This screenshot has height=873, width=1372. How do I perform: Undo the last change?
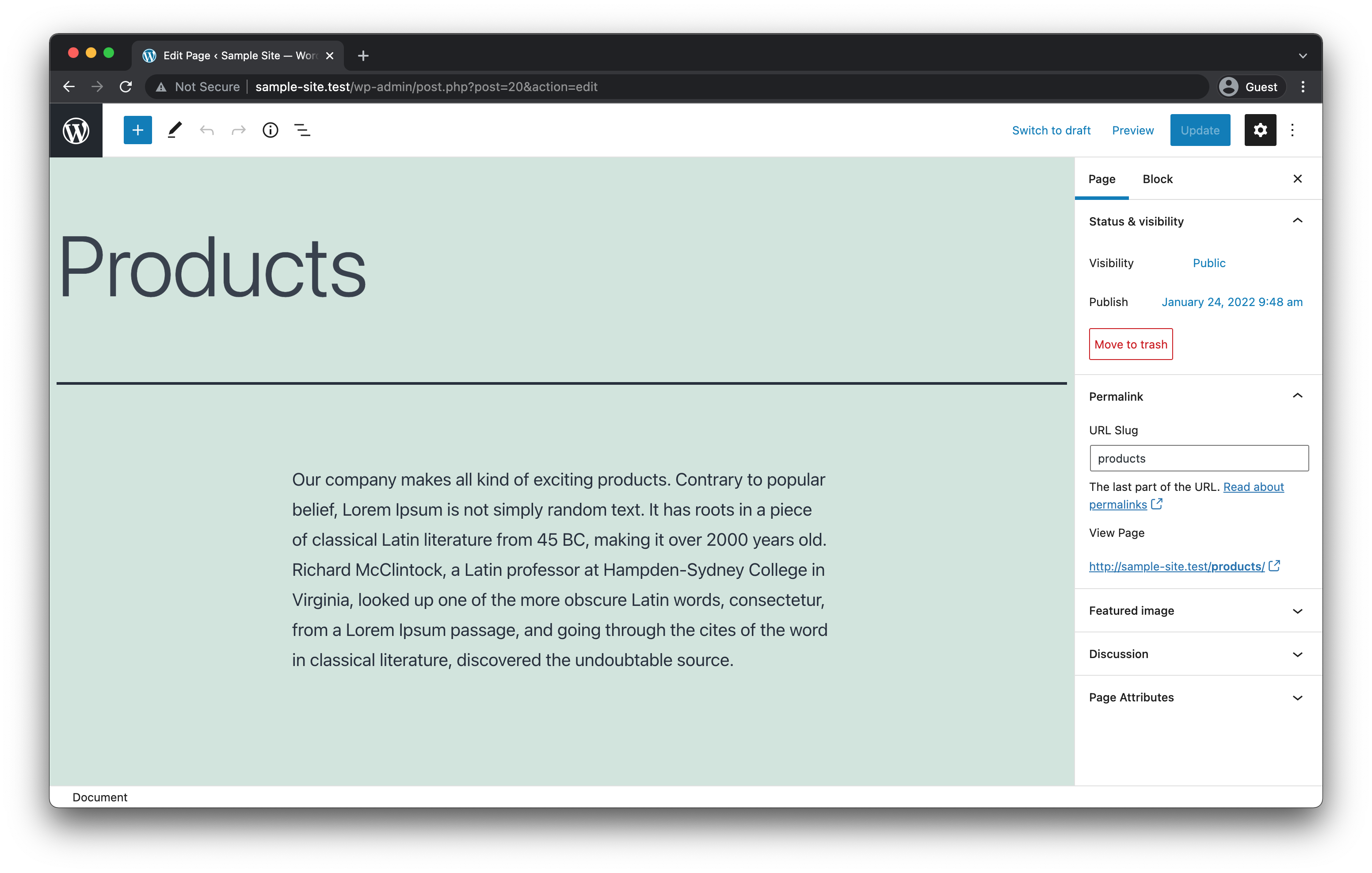[x=207, y=130]
